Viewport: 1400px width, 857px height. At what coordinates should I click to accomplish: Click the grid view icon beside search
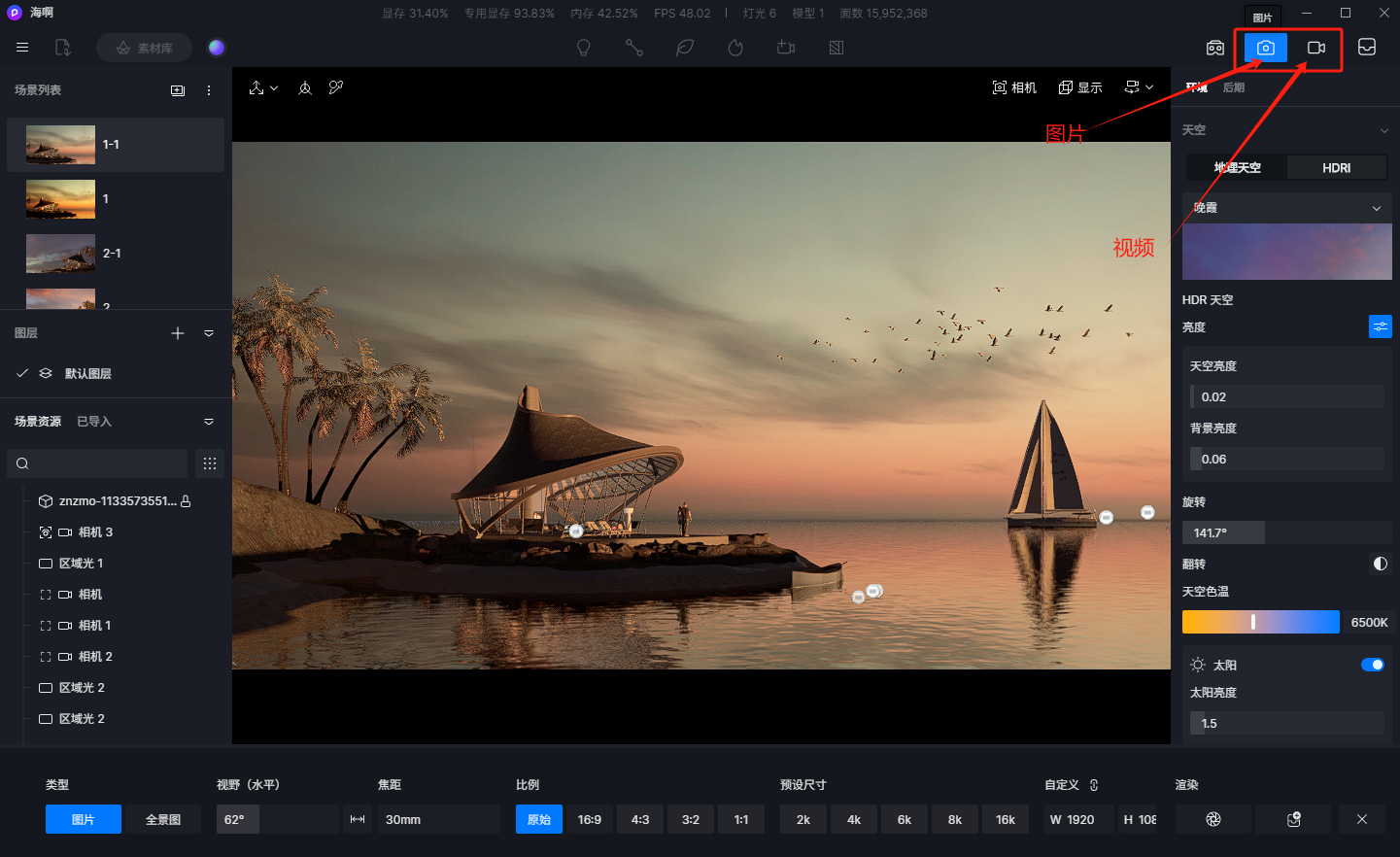(210, 463)
